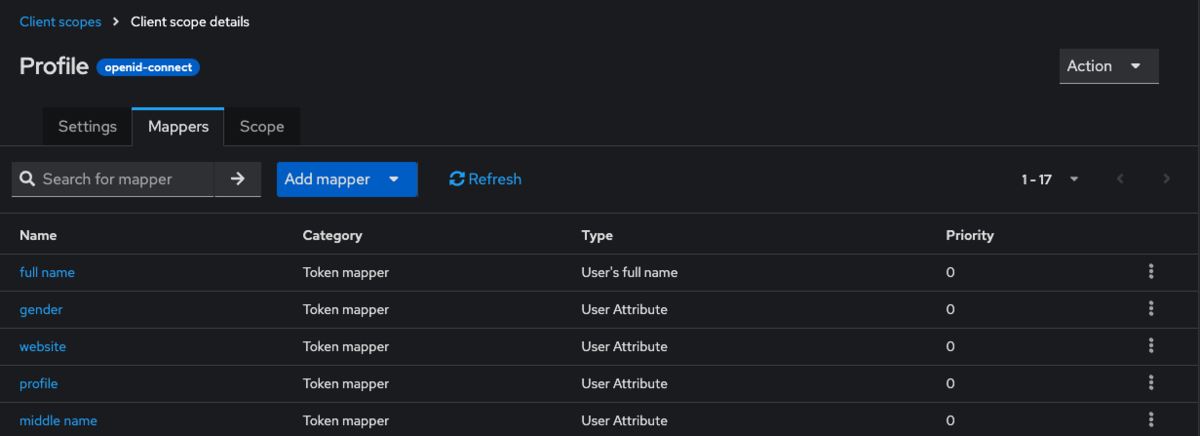The height and width of the screenshot is (436, 1200).
Task: Click the User's full name type cell
Action: (x=631, y=272)
